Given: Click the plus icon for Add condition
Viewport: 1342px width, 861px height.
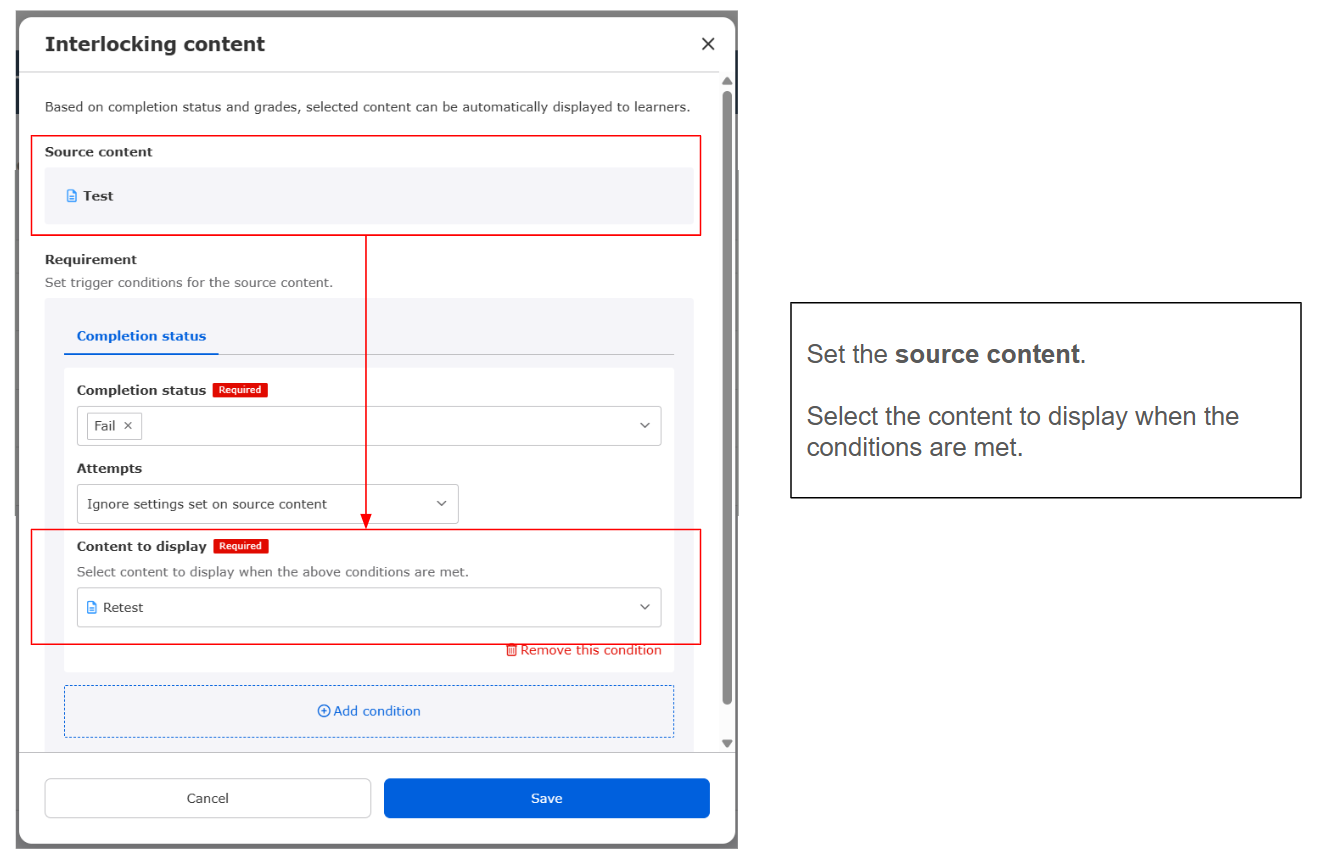Looking at the screenshot, I should [x=324, y=711].
